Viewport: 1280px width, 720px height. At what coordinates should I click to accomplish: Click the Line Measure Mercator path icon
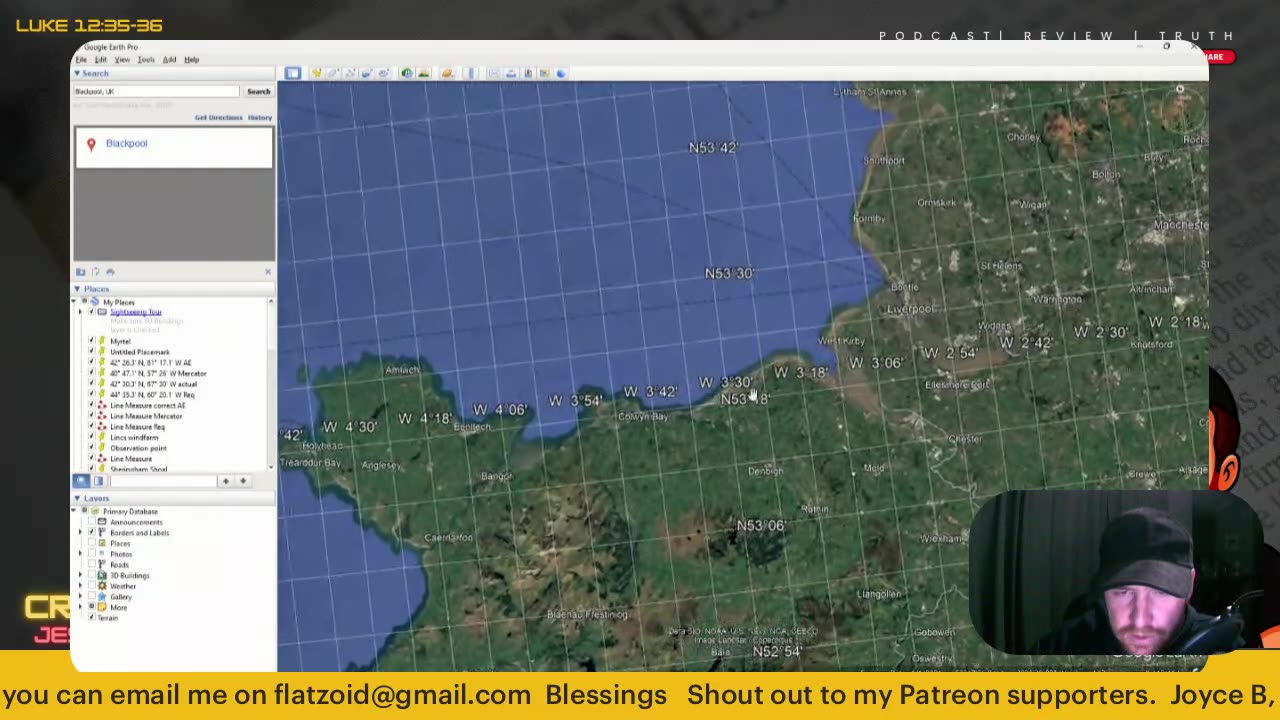point(101,416)
